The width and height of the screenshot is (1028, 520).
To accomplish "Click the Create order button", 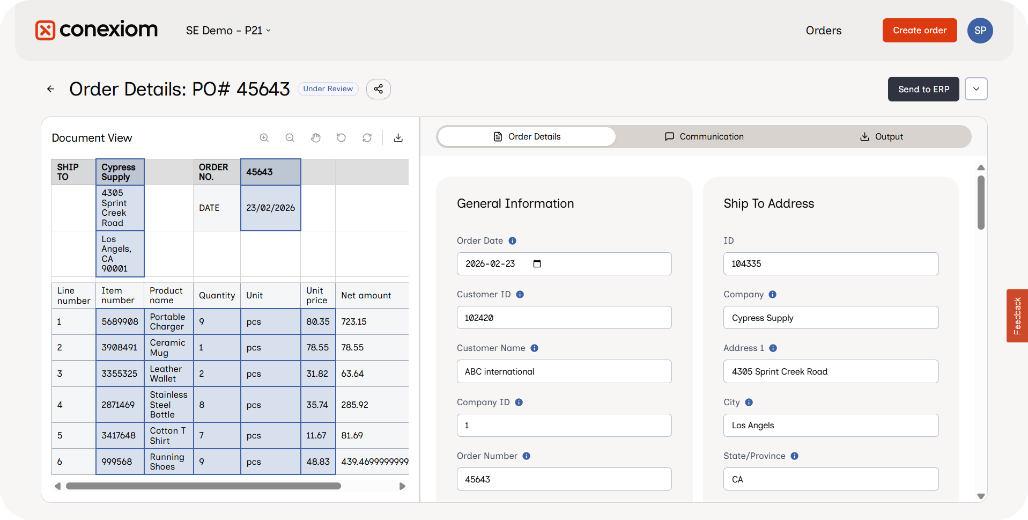I will pyautogui.click(x=919, y=30).
